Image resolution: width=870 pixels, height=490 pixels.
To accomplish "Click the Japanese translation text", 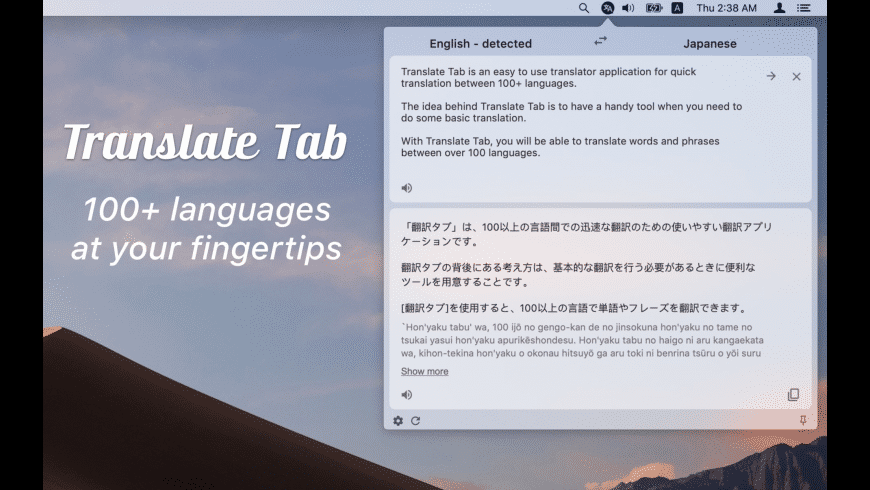I will (586, 267).
